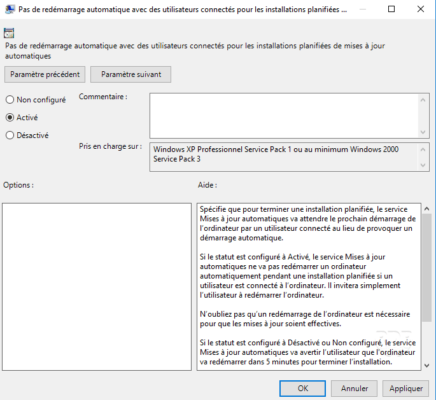
Task: Click the Annuler button
Action: (354, 388)
